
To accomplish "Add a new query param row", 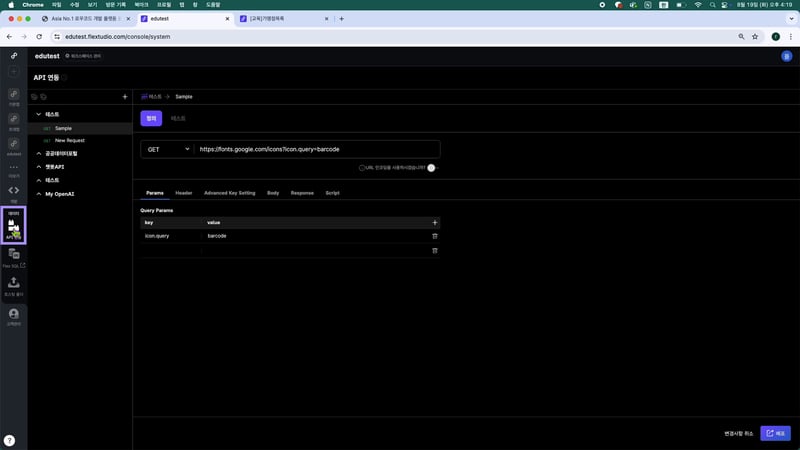I will (434, 222).
